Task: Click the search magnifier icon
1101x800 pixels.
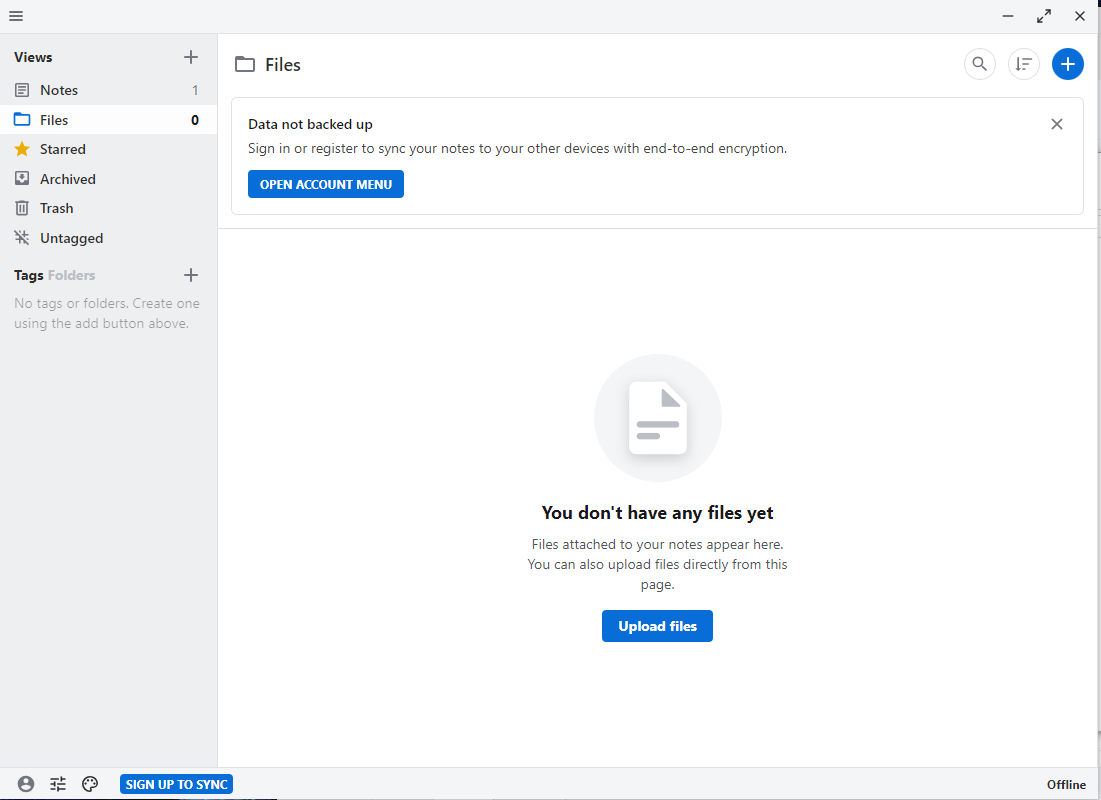Action: point(980,64)
